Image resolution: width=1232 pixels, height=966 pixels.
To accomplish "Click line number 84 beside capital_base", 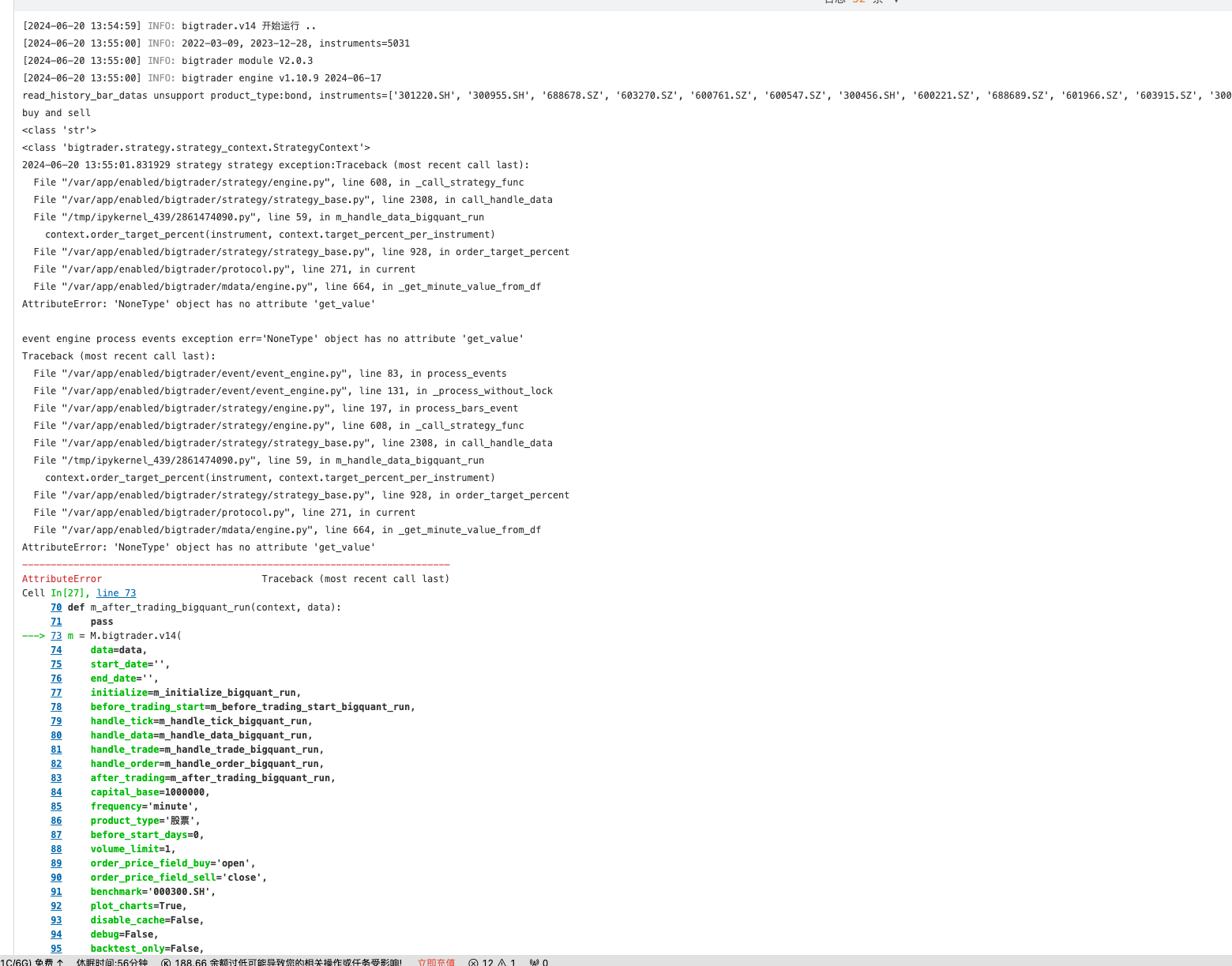I will click(x=56, y=792).
